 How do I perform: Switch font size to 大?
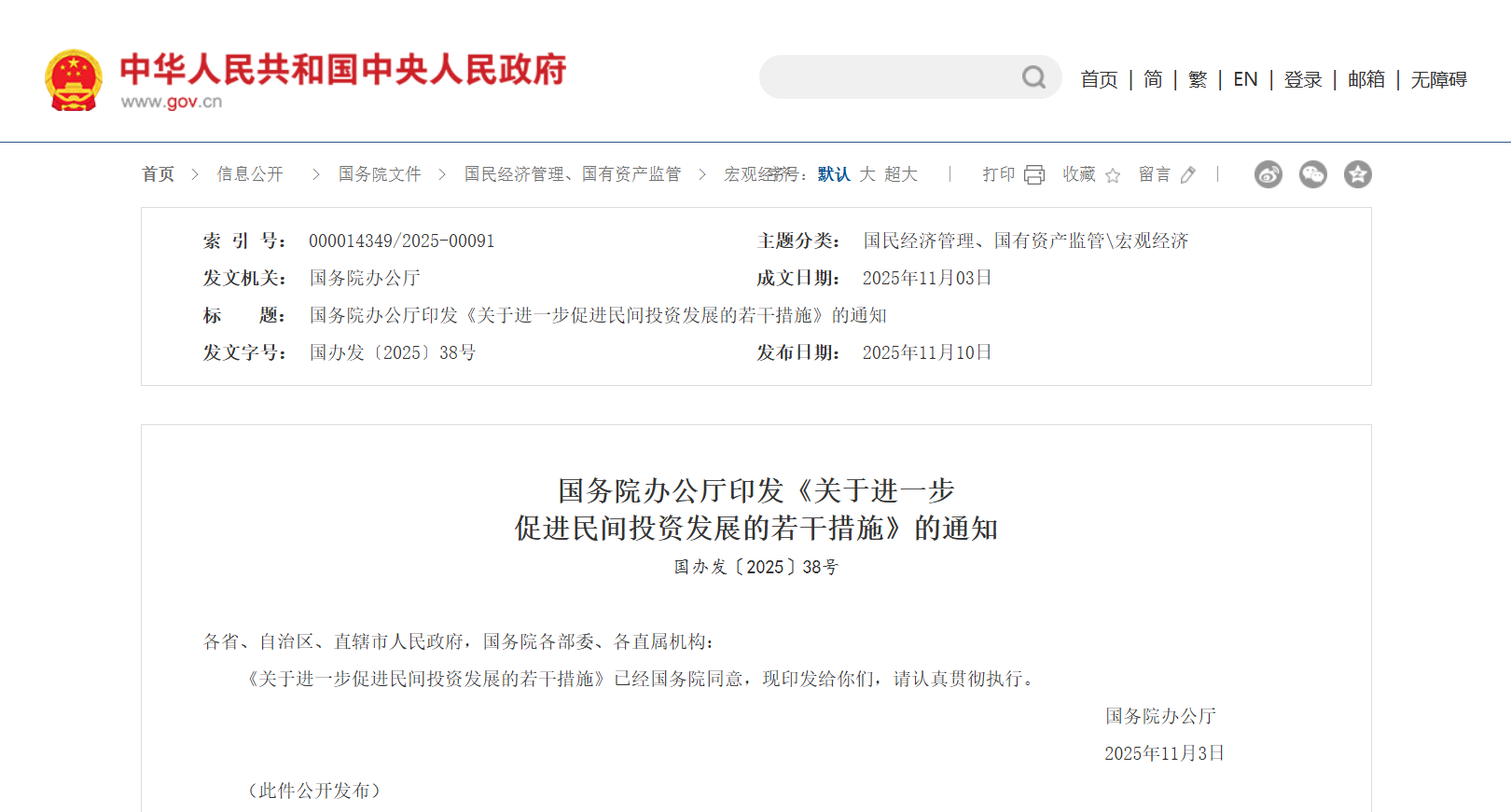pyautogui.click(x=867, y=174)
